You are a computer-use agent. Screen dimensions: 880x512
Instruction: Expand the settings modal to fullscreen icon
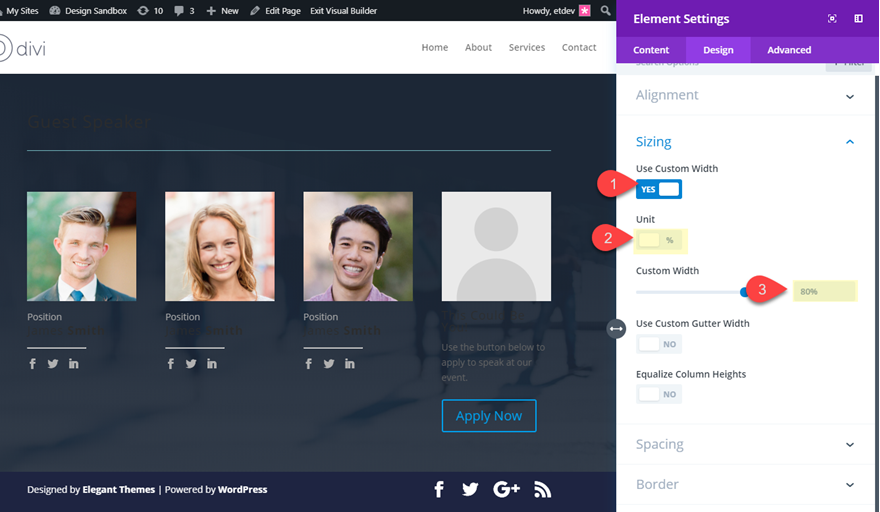[832, 19]
